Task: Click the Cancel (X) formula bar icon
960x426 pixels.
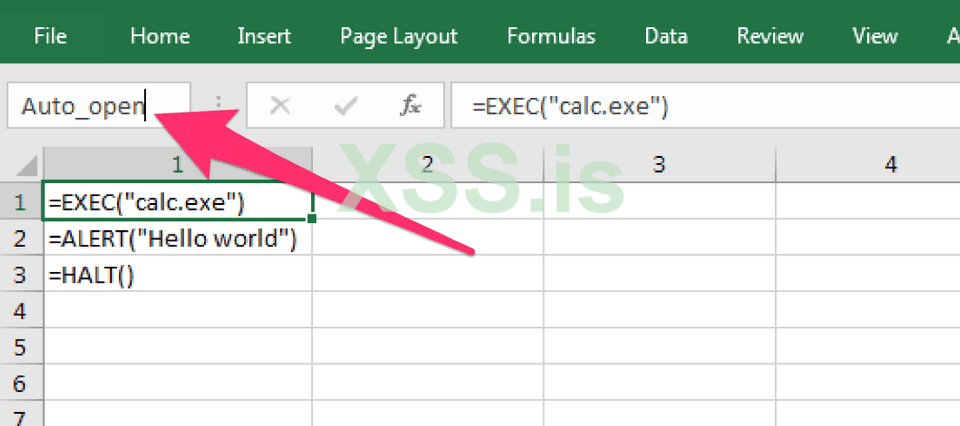Action: tap(280, 107)
